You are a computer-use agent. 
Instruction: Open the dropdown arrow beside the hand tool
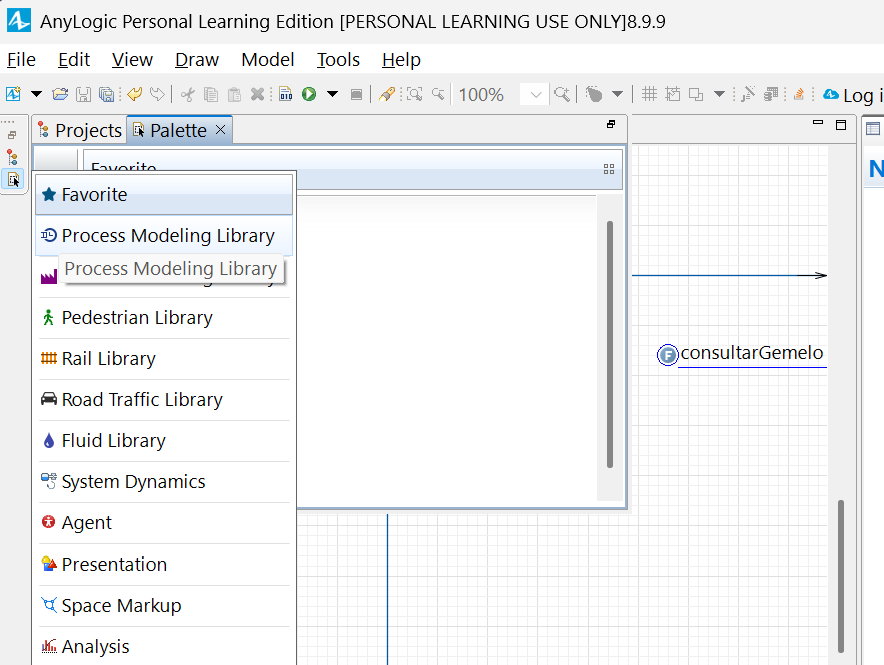tap(617, 94)
